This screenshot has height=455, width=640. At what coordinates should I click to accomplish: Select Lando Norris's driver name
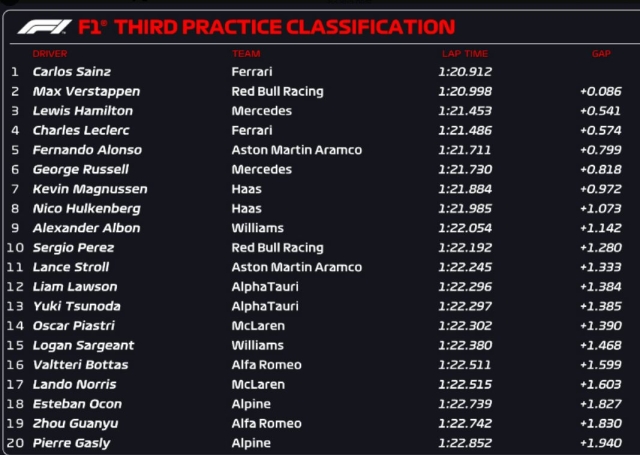tap(75, 385)
